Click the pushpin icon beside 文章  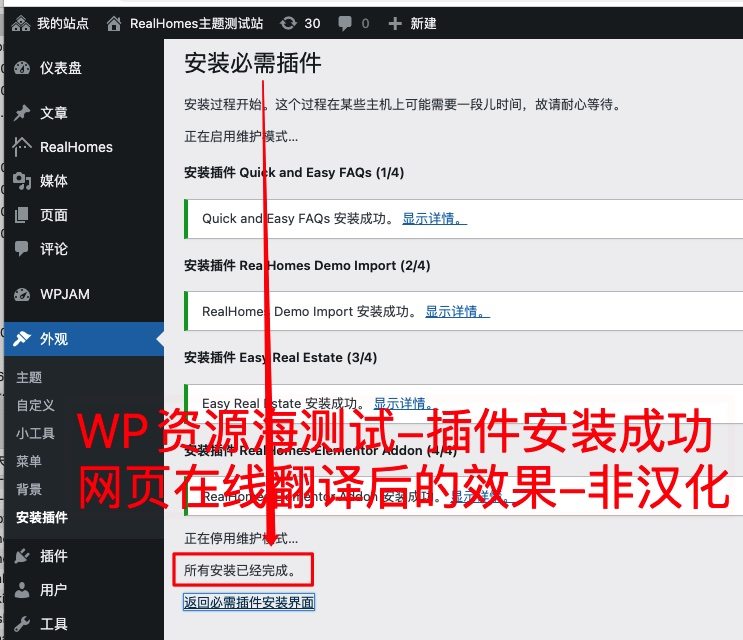click(22, 113)
